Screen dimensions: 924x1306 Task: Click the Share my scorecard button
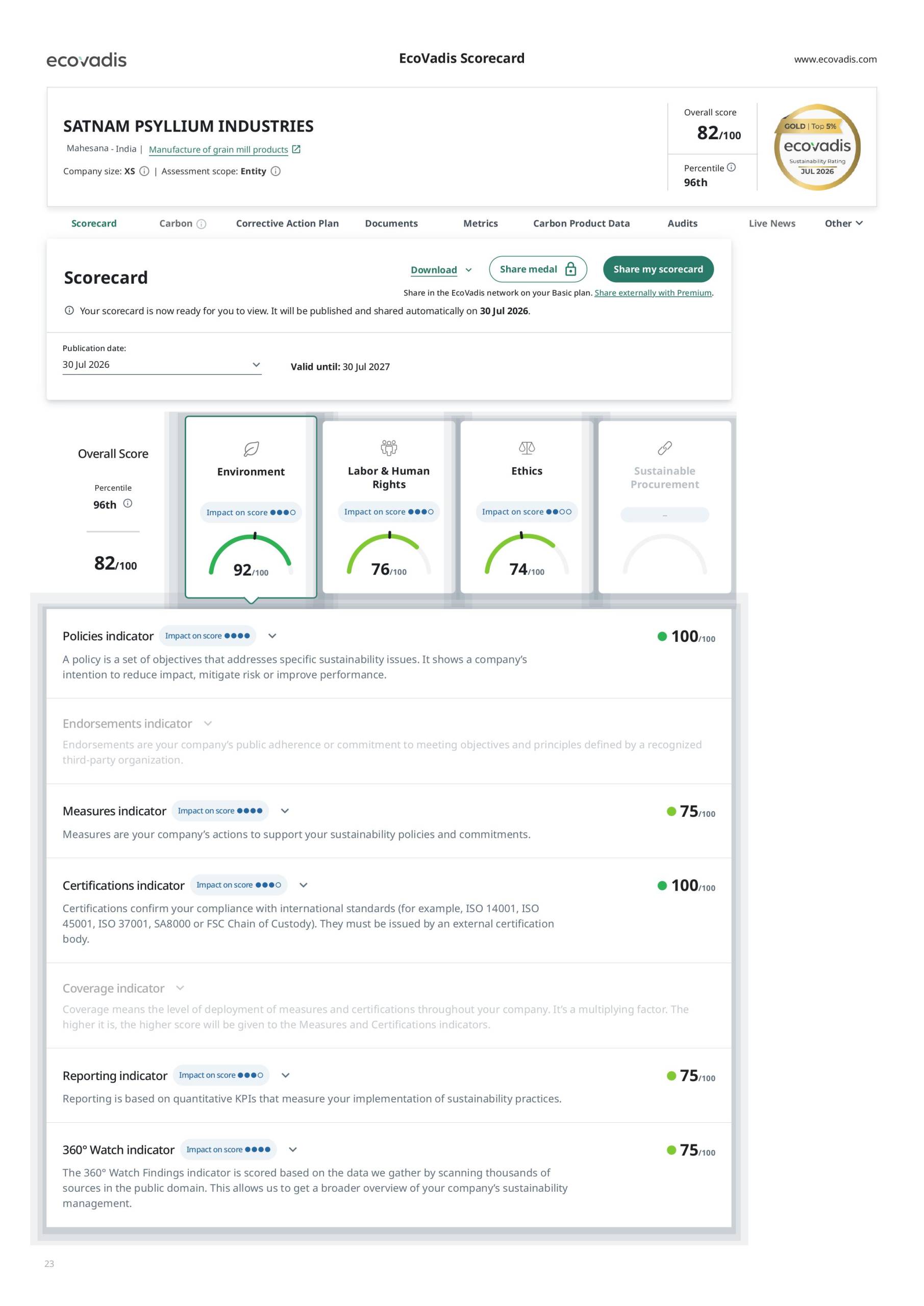pos(658,269)
